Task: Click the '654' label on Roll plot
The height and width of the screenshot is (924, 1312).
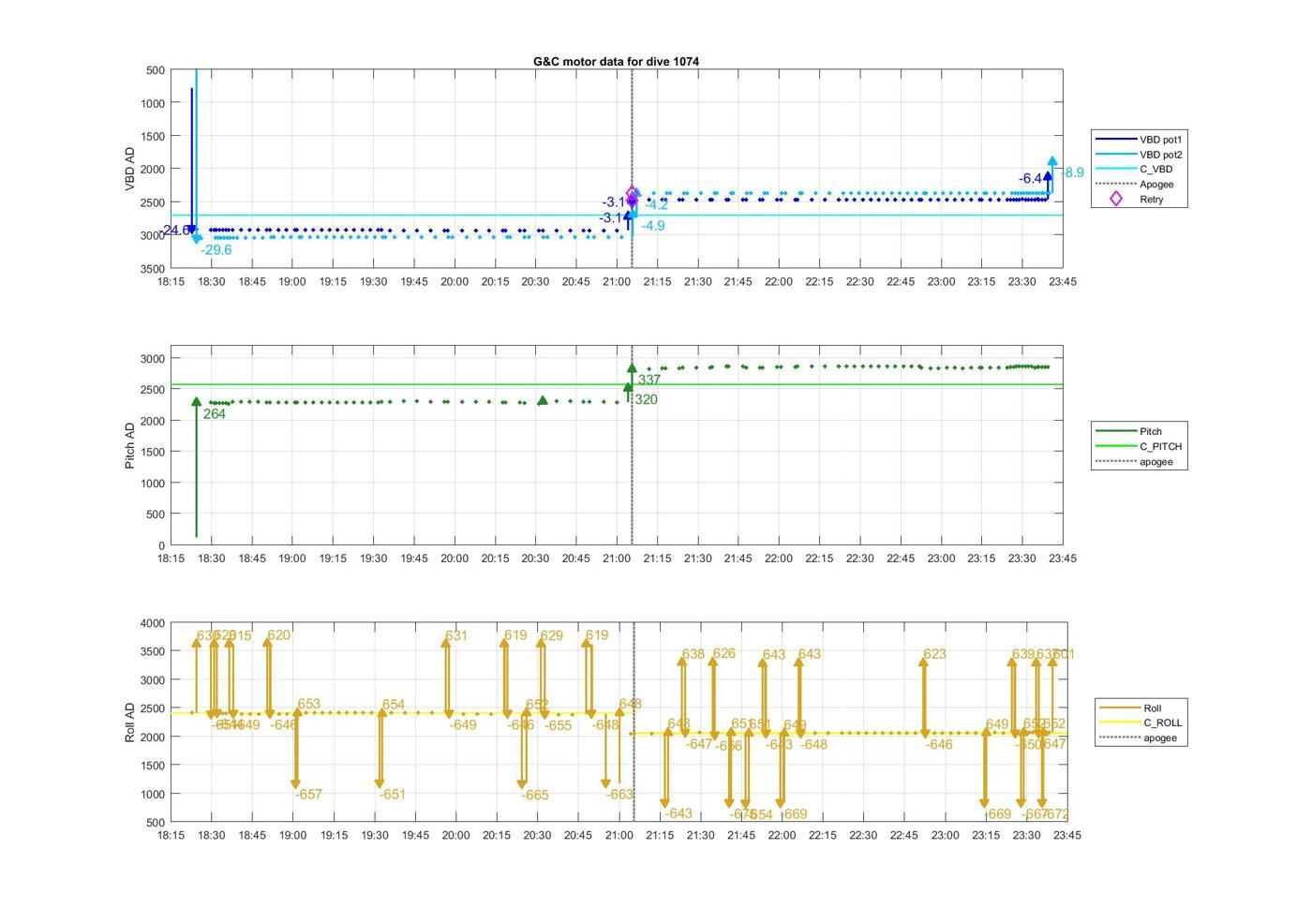Action: click(x=394, y=705)
